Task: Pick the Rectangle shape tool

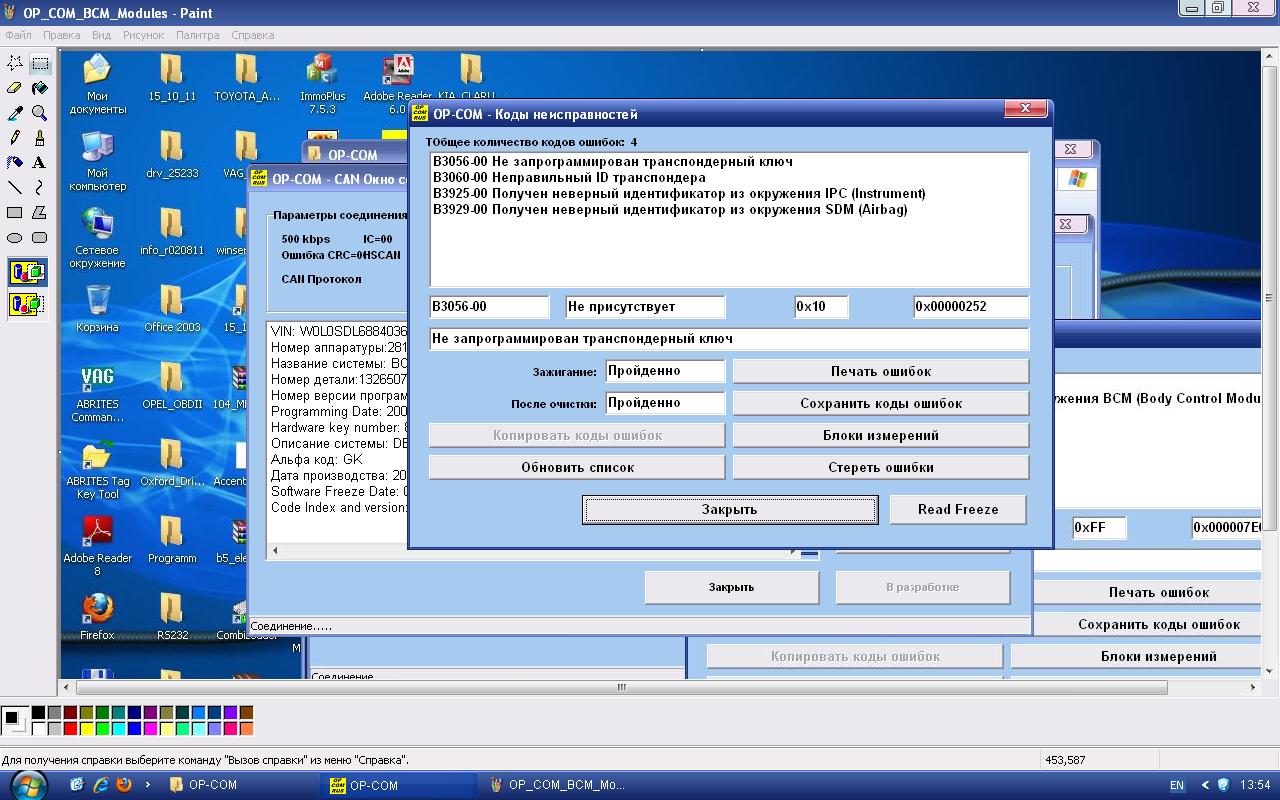Action: click(x=15, y=212)
